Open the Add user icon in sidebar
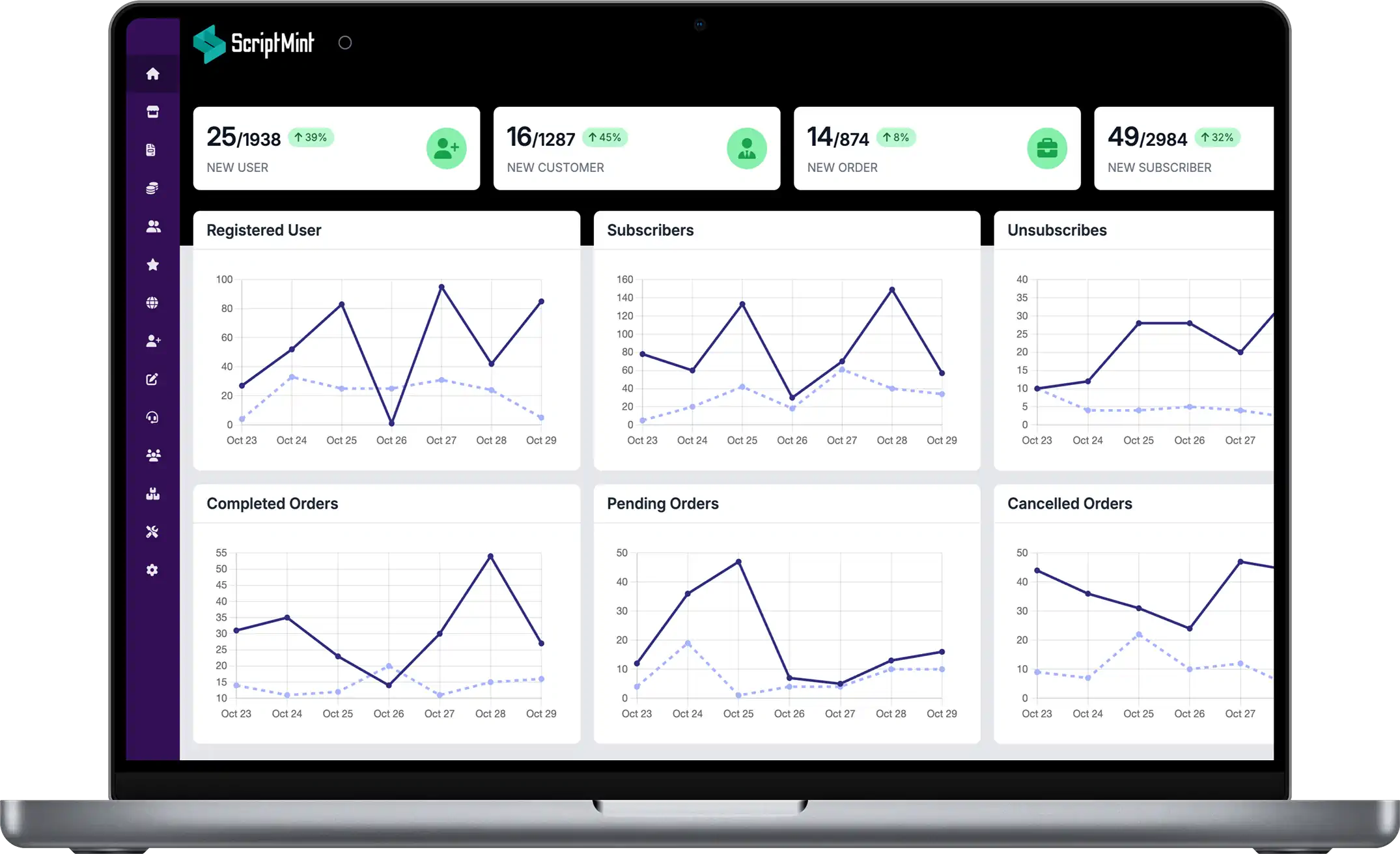The image size is (1400, 854). click(x=154, y=341)
